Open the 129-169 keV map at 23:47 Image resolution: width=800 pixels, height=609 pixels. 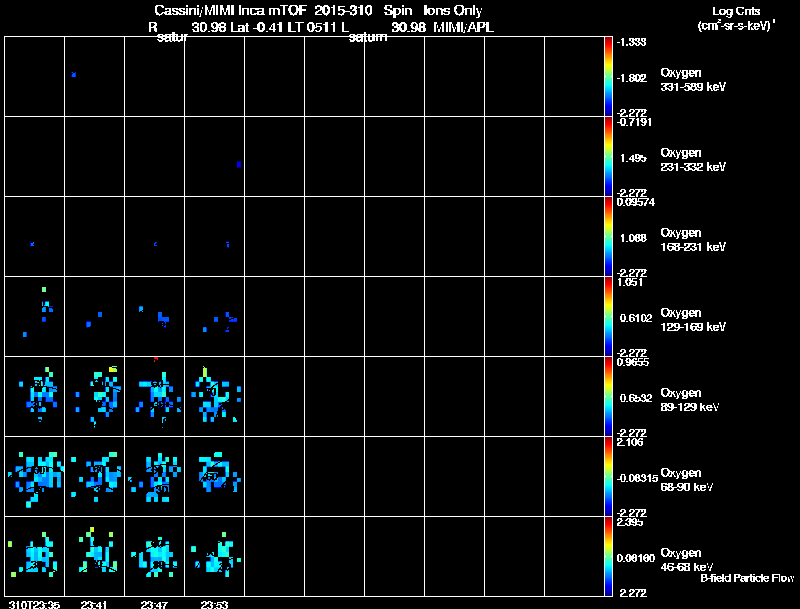155,316
